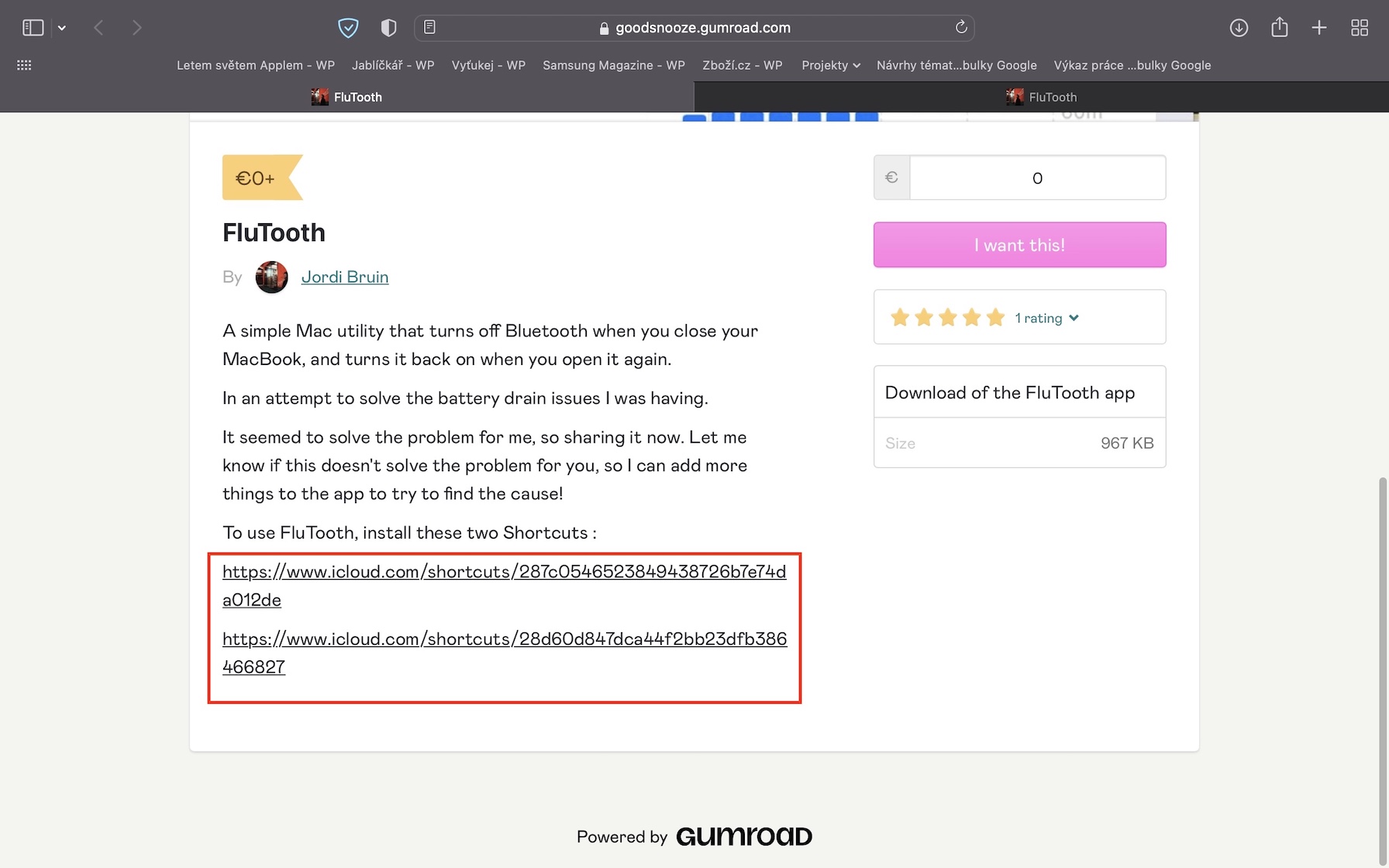This screenshot has width=1389, height=868.
Task: Go forward to next page
Action: click(x=137, y=28)
